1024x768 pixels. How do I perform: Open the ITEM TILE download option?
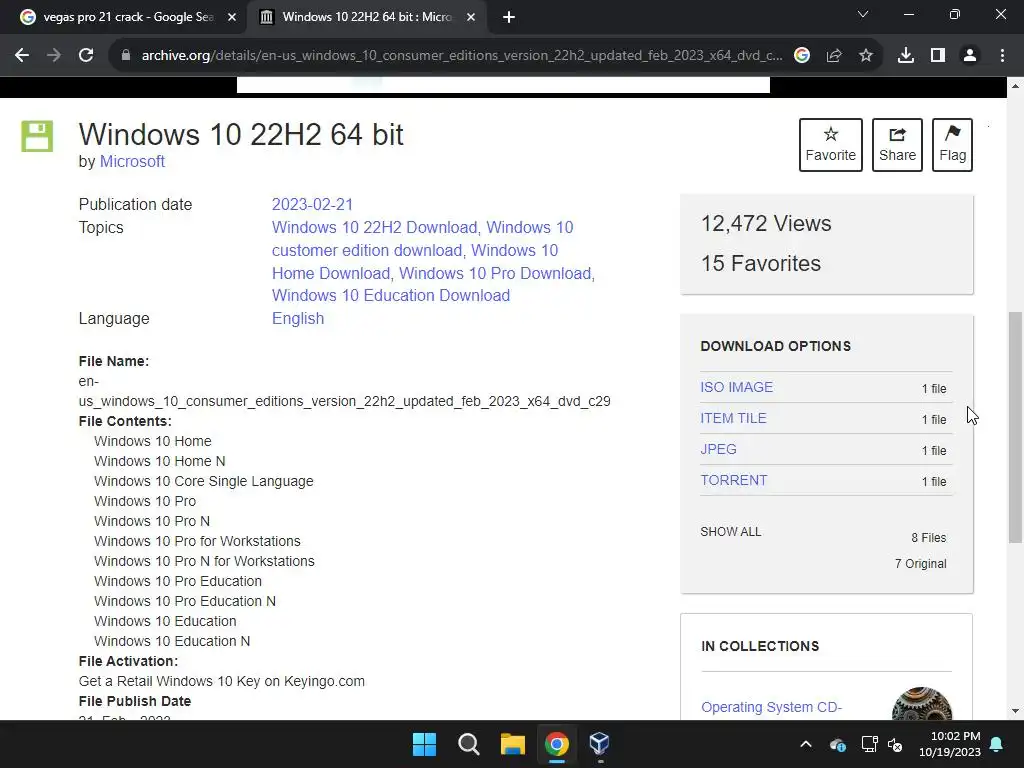pos(733,418)
